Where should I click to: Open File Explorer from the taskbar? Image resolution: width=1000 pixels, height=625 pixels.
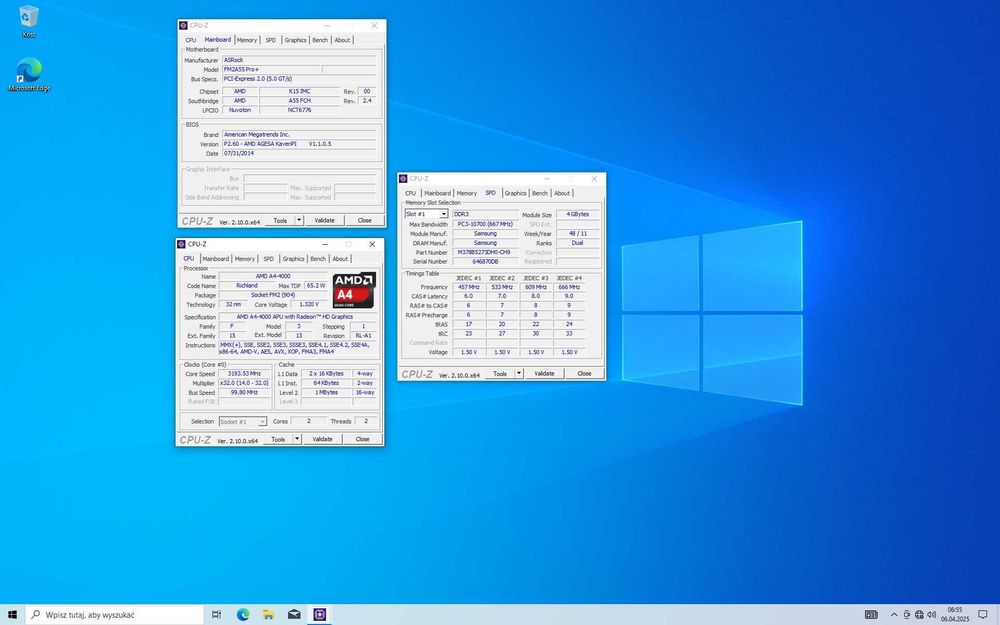coord(268,615)
